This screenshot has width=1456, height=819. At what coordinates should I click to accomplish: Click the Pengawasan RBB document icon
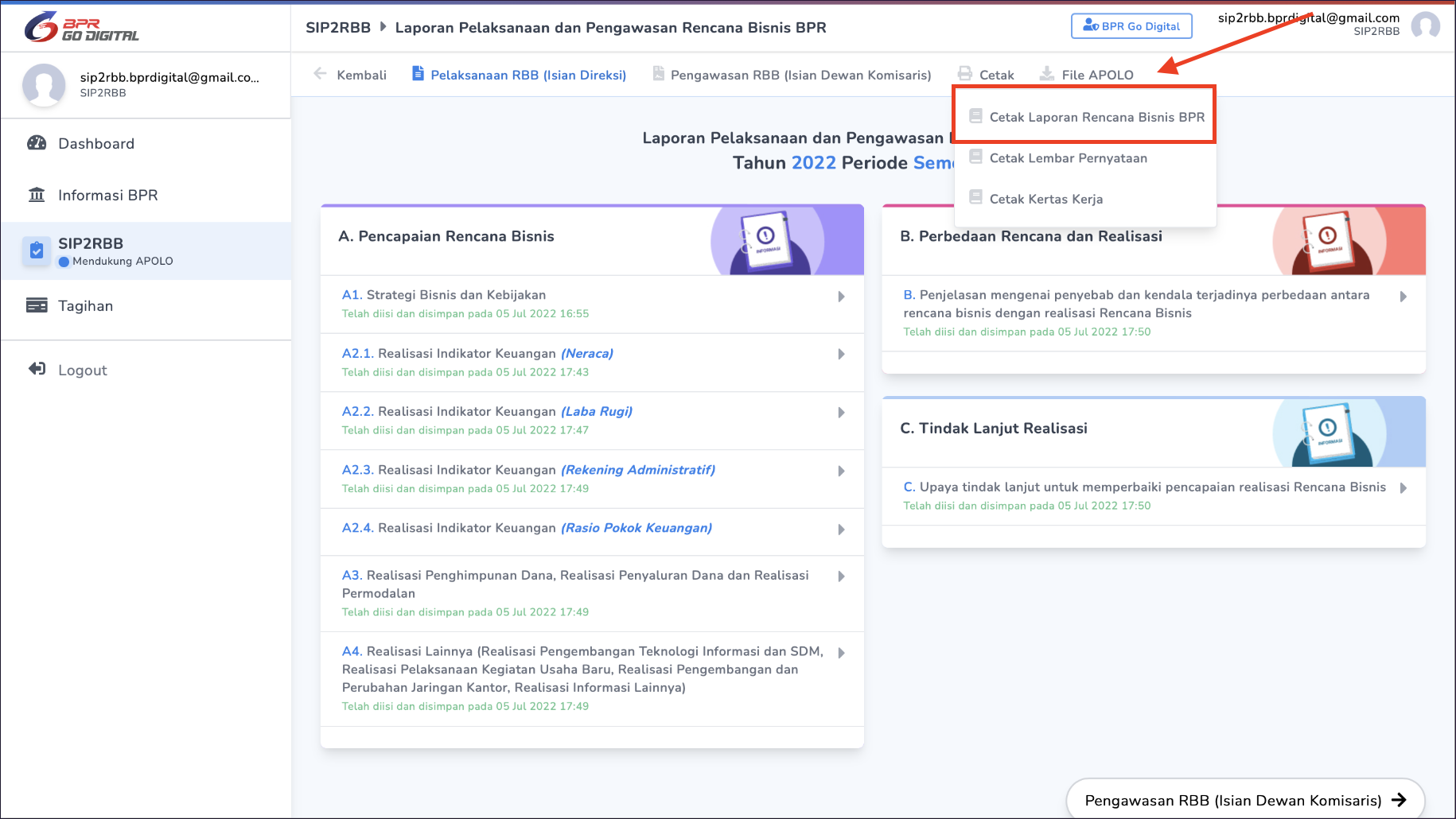pos(658,73)
